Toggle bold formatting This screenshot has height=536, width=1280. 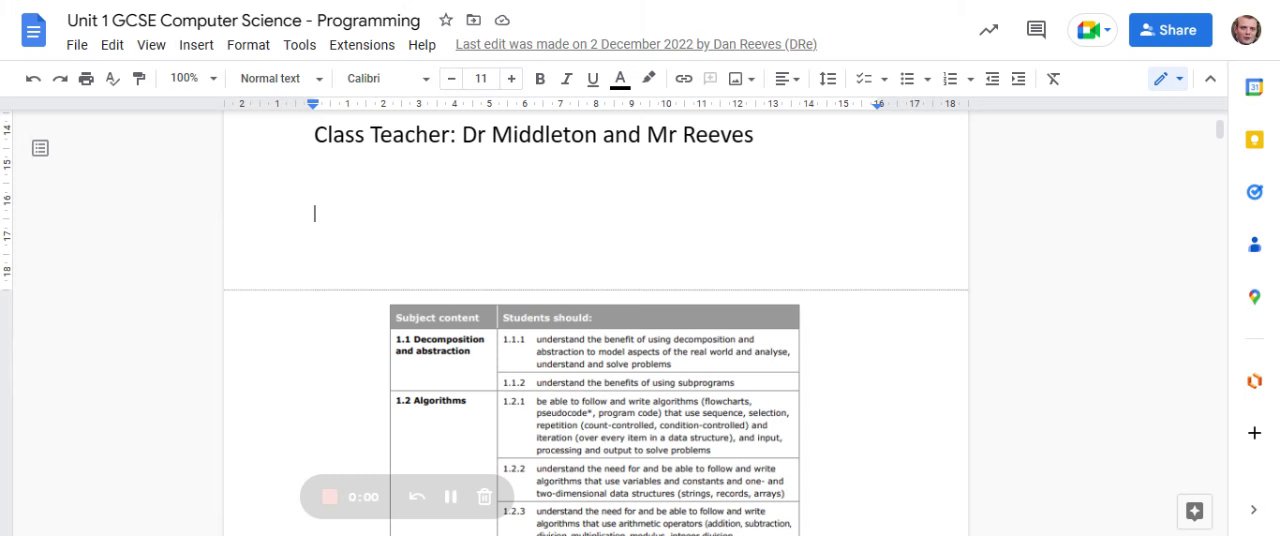pos(540,78)
